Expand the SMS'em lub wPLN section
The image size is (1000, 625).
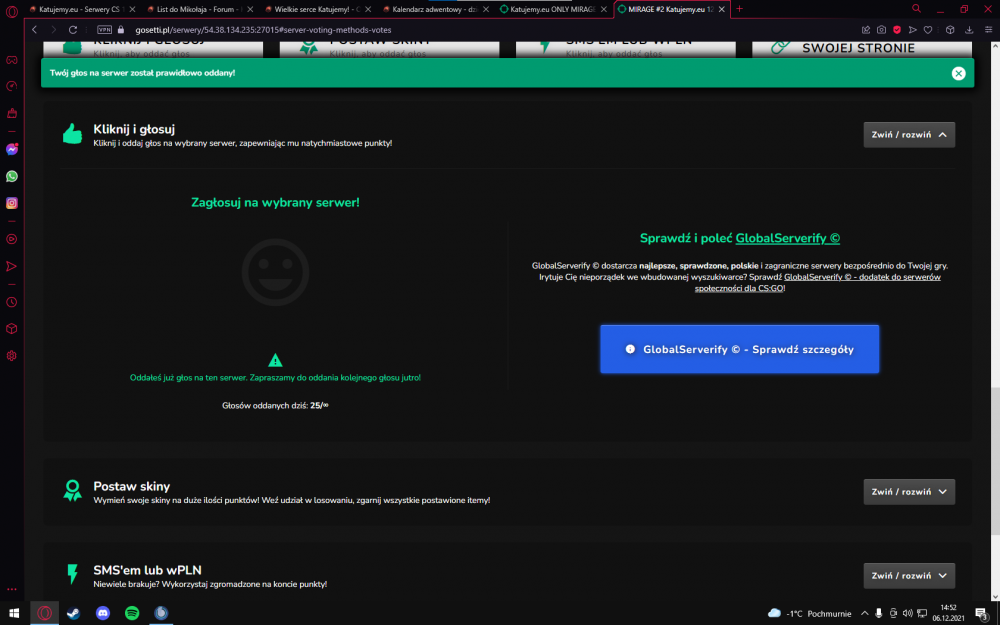(x=909, y=575)
